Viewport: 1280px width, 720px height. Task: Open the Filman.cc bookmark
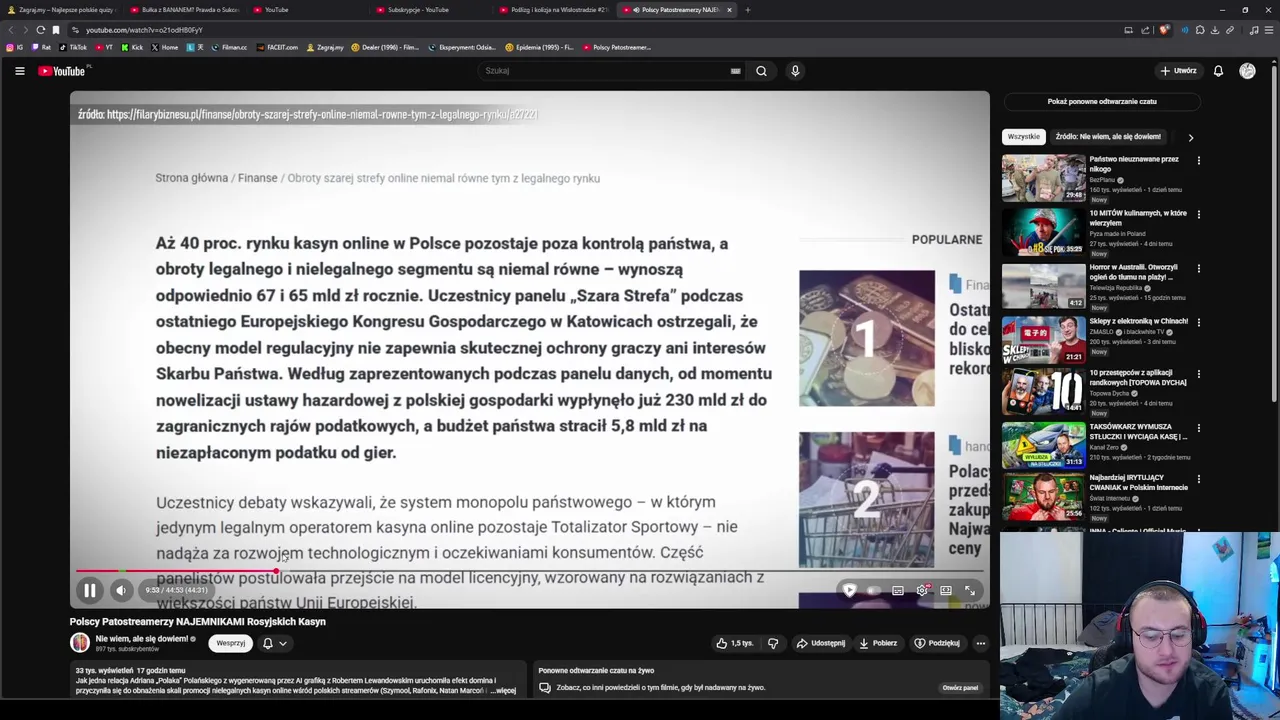(x=229, y=47)
